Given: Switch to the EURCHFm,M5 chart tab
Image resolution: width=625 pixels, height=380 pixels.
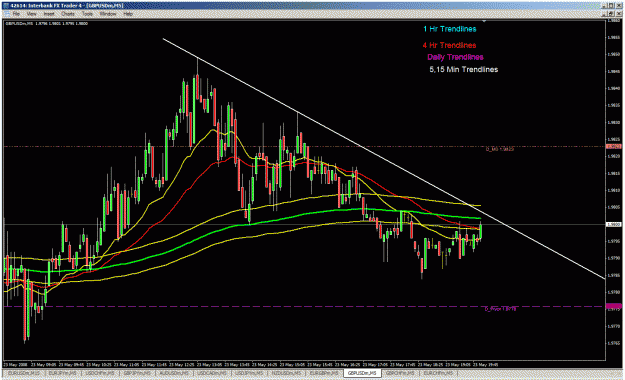Looking at the screenshot, I should pos(438,373).
